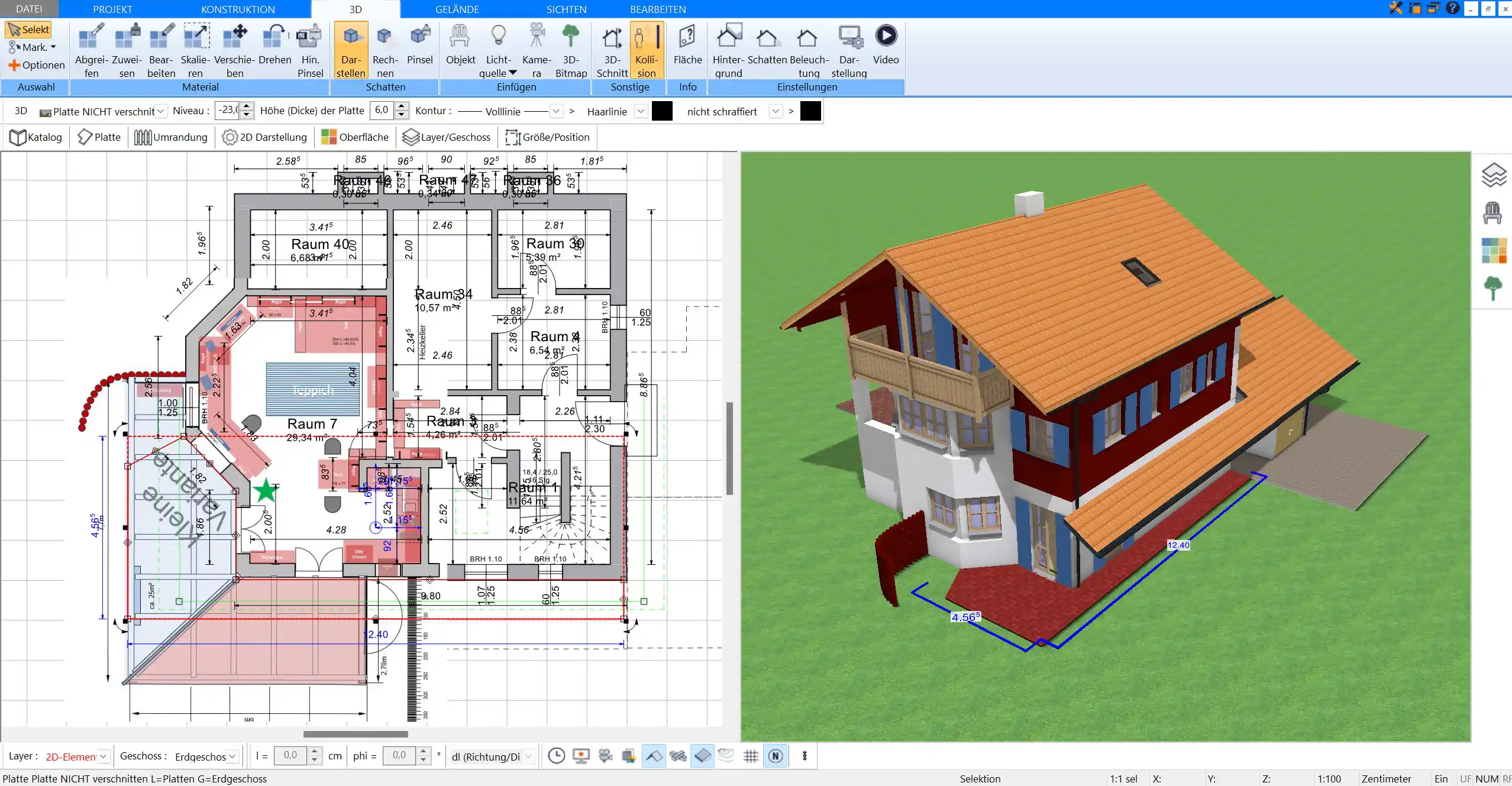Click the 2D plan vertical scrollbar
This screenshot has height=786, width=1512.
[729, 448]
